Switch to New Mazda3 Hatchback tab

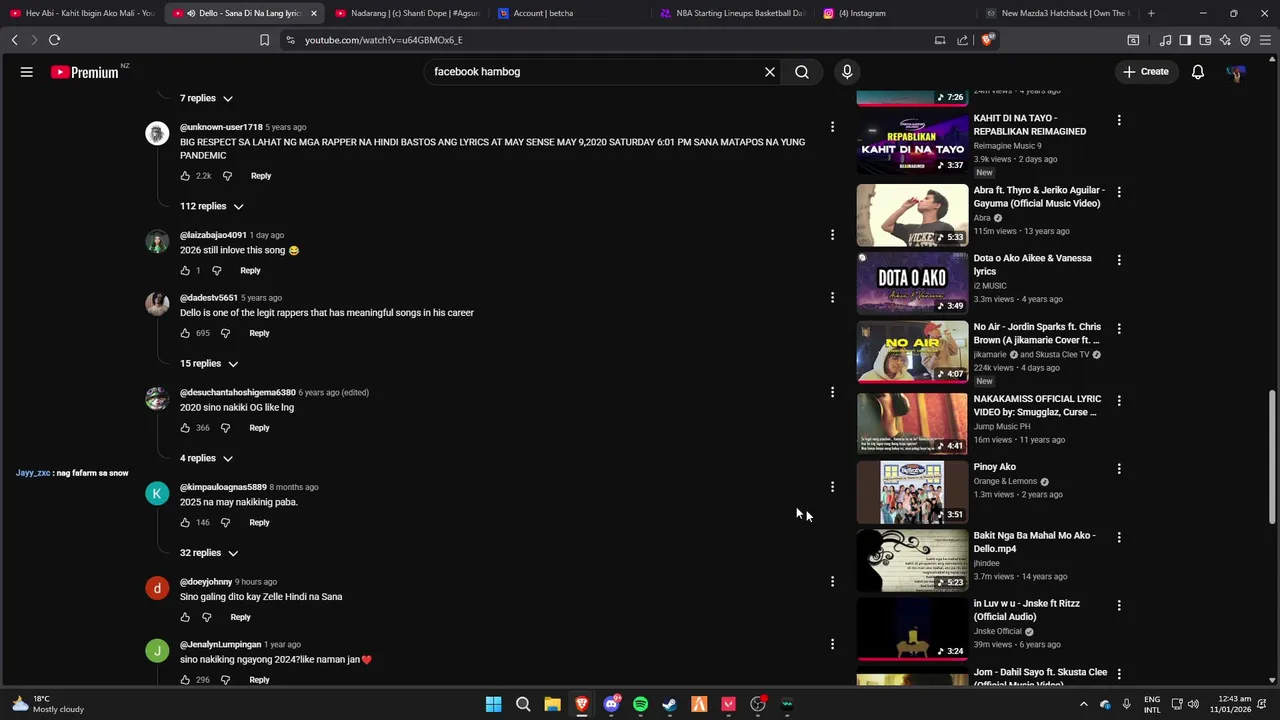point(1058,13)
